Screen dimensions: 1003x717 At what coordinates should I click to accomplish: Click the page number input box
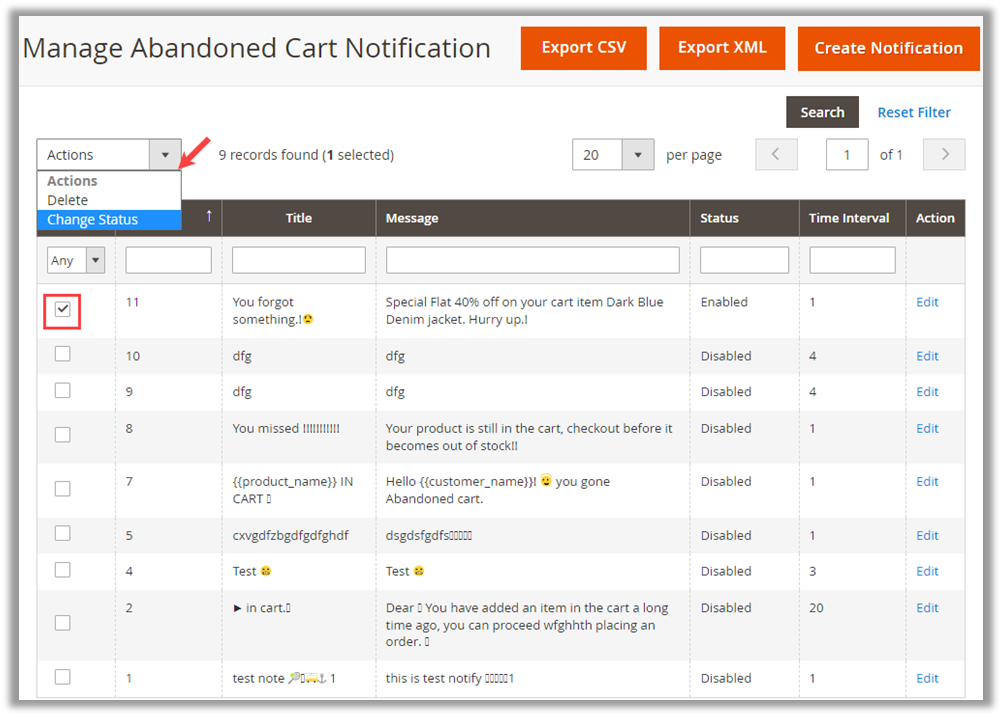pos(847,155)
